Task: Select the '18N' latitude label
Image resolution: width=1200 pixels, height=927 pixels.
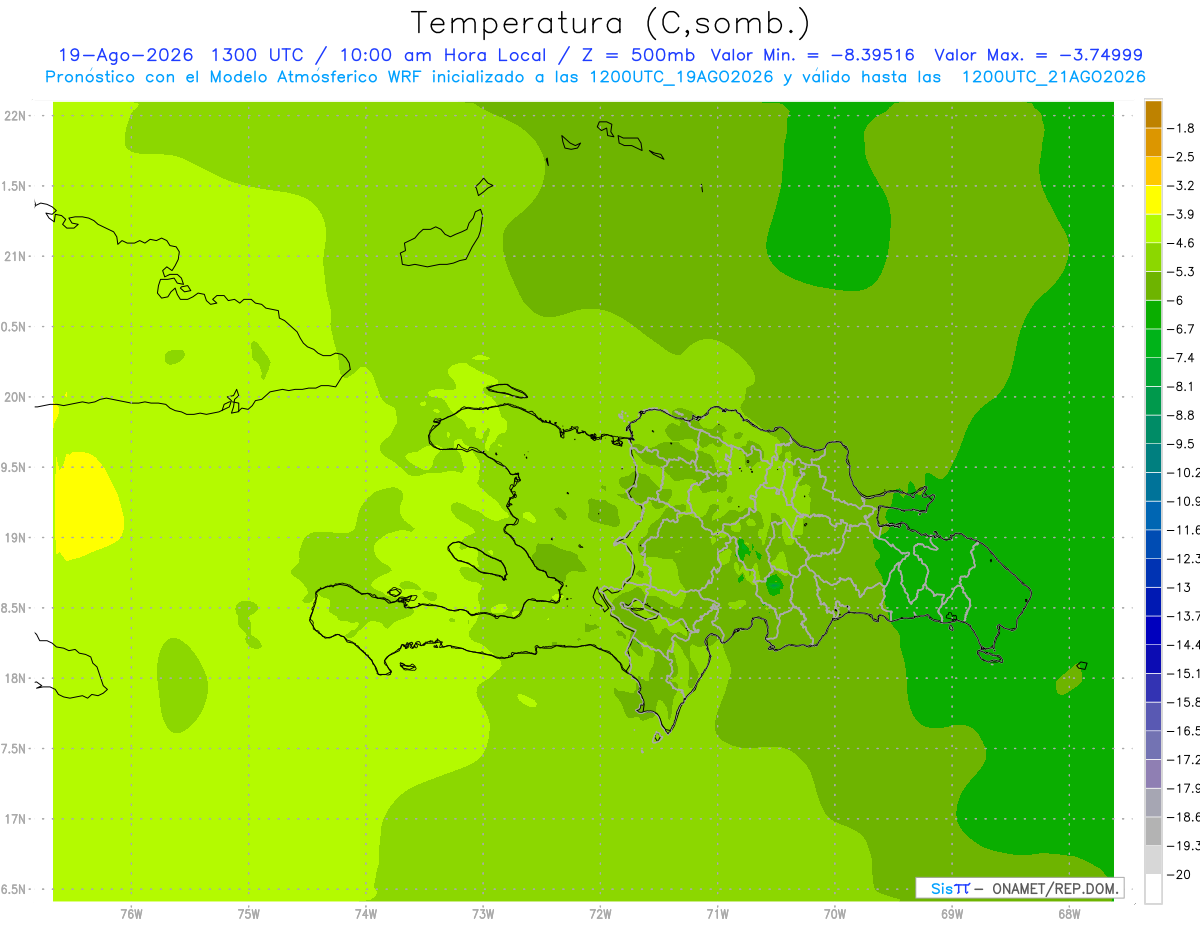Action: pyautogui.click(x=17, y=678)
